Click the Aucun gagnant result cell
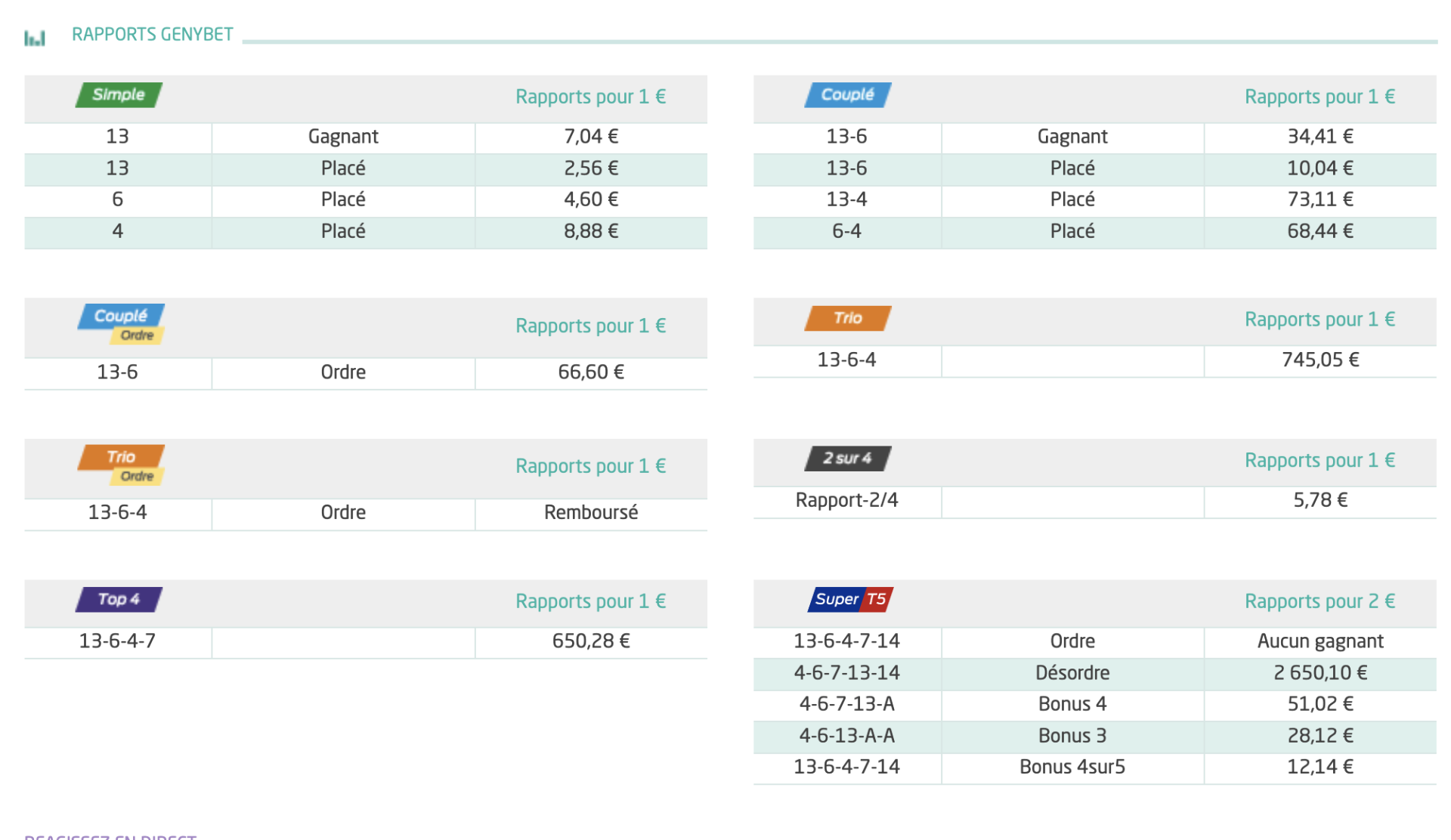 1320,641
